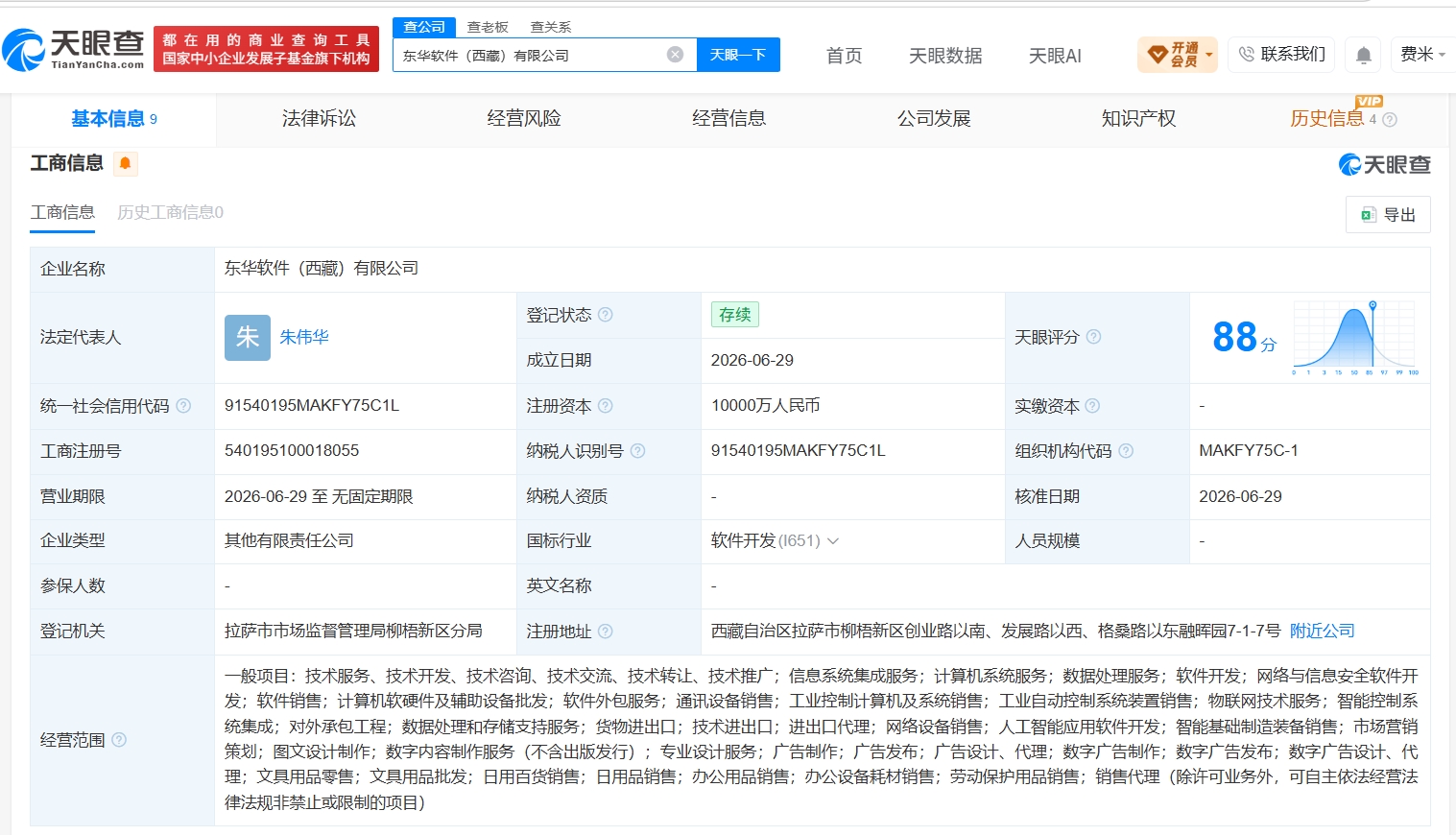Show help icon next to 登记状态
This screenshot has width=1456, height=835.
pyautogui.click(x=606, y=315)
